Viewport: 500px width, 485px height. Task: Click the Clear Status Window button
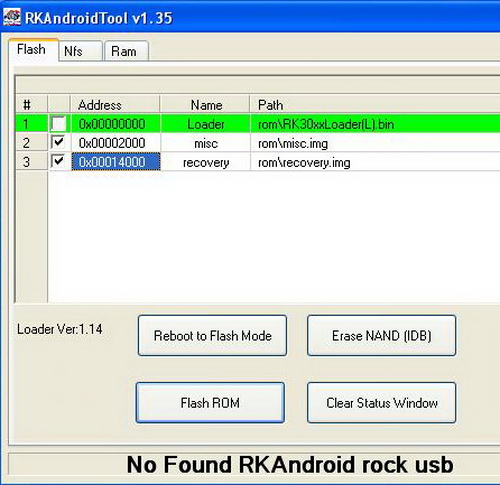click(381, 403)
